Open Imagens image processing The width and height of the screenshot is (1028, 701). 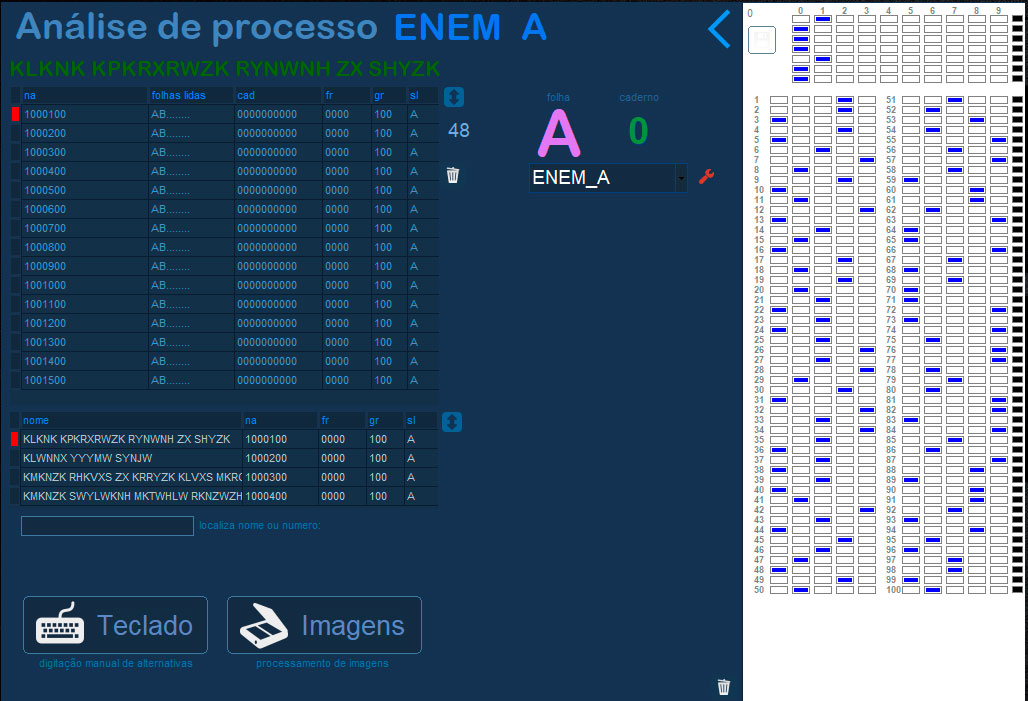coord(325,625)
